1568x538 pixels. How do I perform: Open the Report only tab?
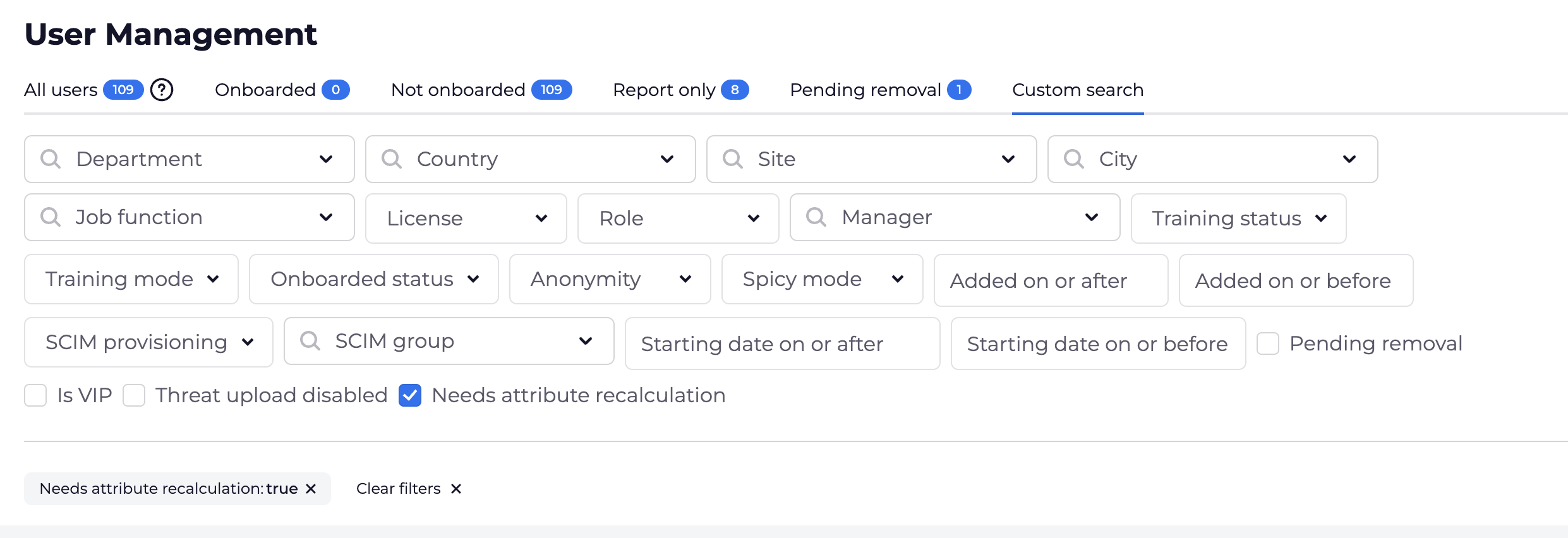(680, 90)
